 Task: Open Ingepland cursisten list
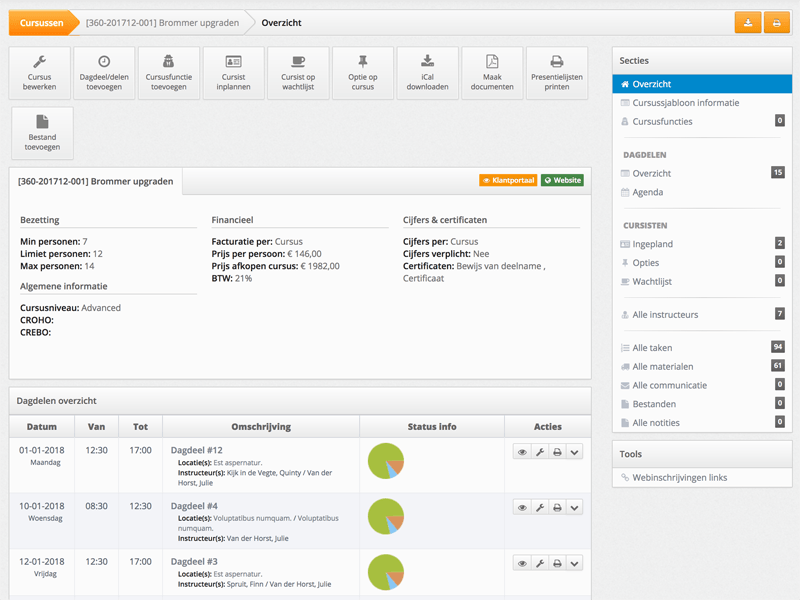(x=702, y=244)
